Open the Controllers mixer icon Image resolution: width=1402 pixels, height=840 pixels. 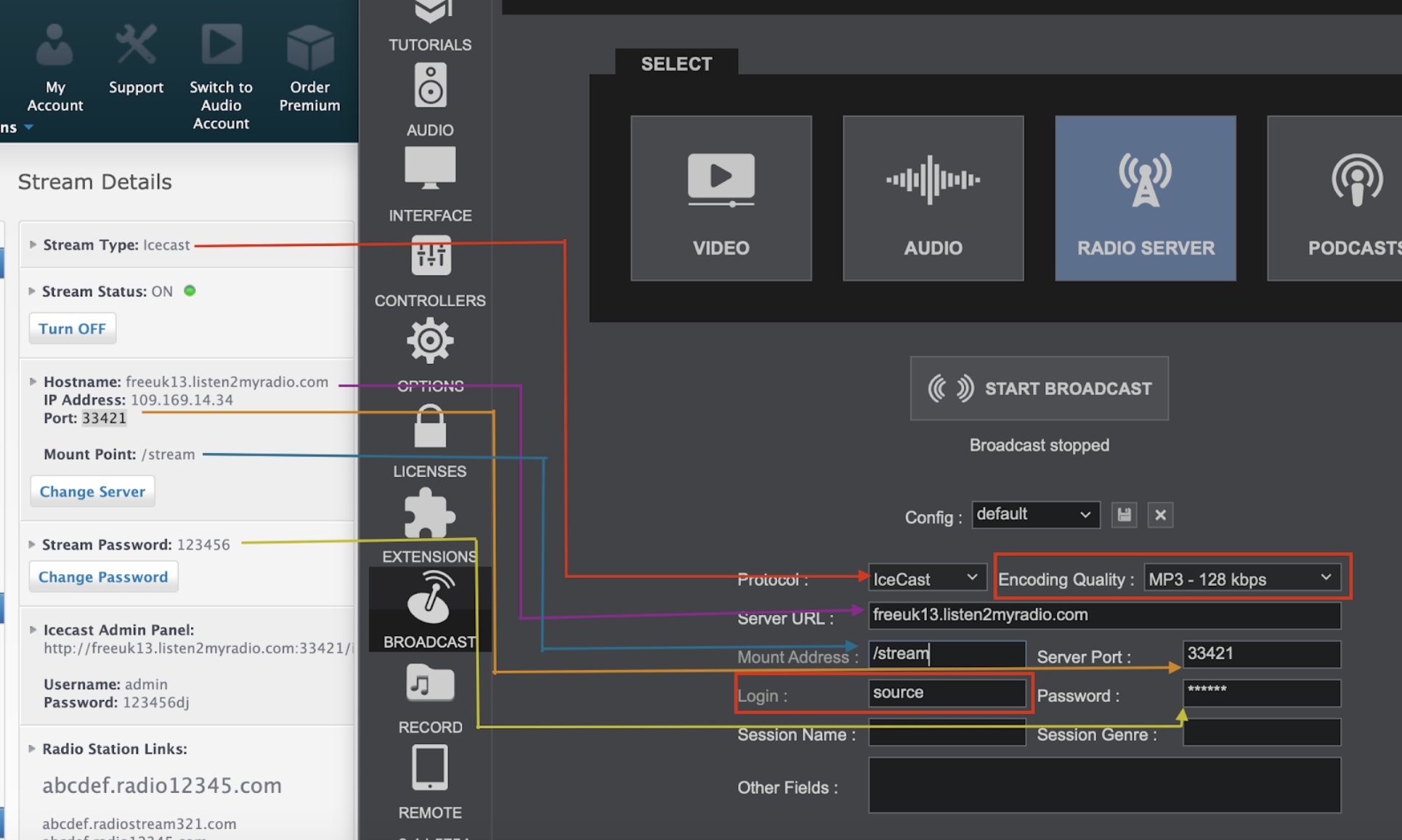click(x=430, y=255)
